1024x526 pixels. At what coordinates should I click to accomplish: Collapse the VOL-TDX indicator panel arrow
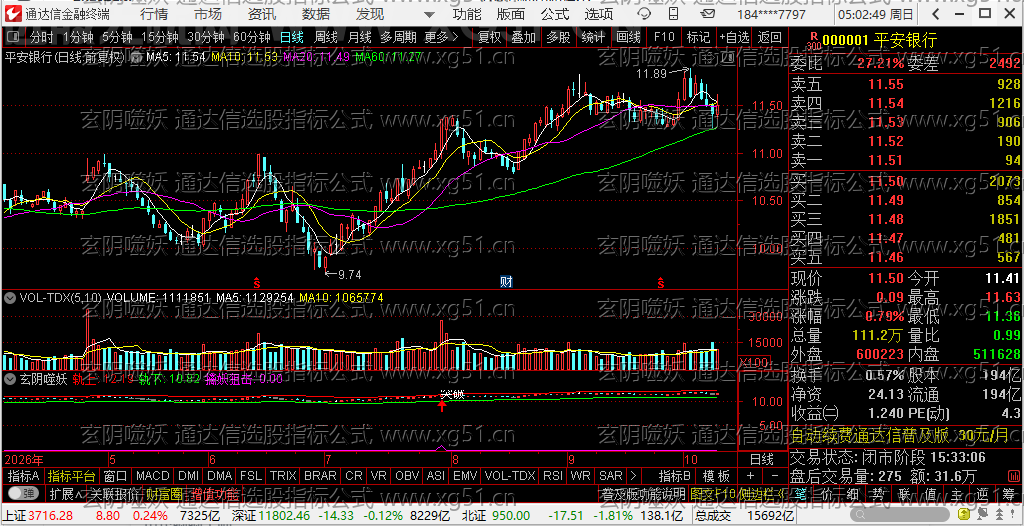click(x=10, y=298)
